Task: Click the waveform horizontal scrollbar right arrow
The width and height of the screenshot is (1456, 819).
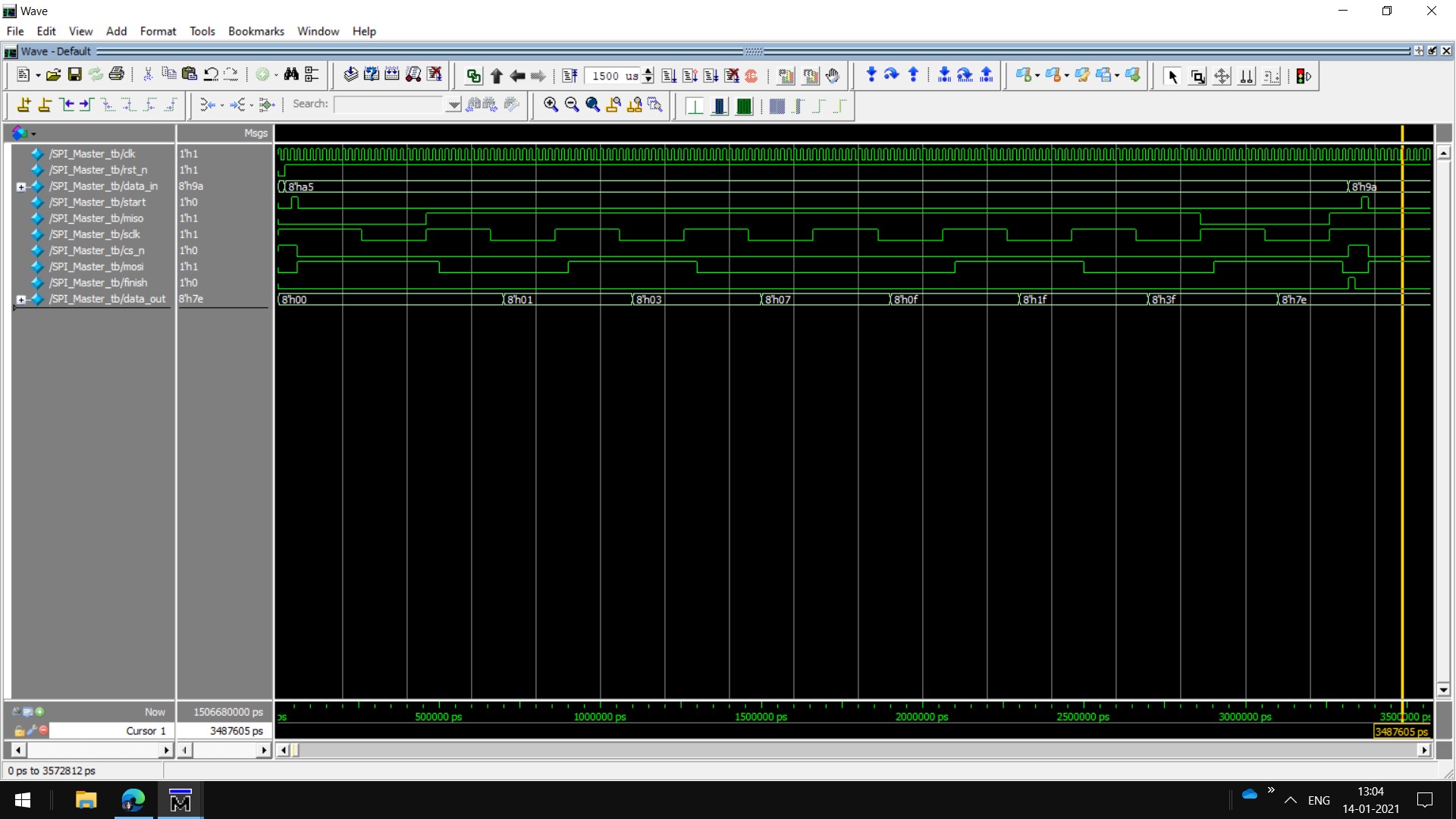Action: (x=1423, y=750)
